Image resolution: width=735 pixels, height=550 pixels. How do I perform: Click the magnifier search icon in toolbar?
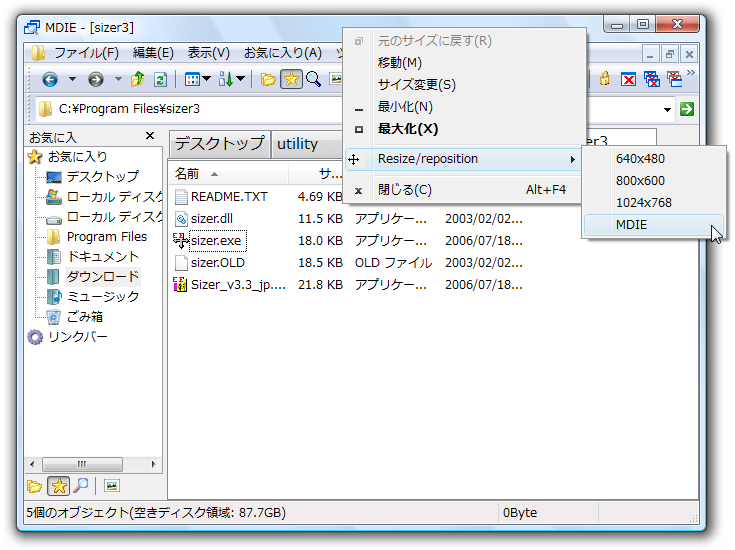pos(313,79)
